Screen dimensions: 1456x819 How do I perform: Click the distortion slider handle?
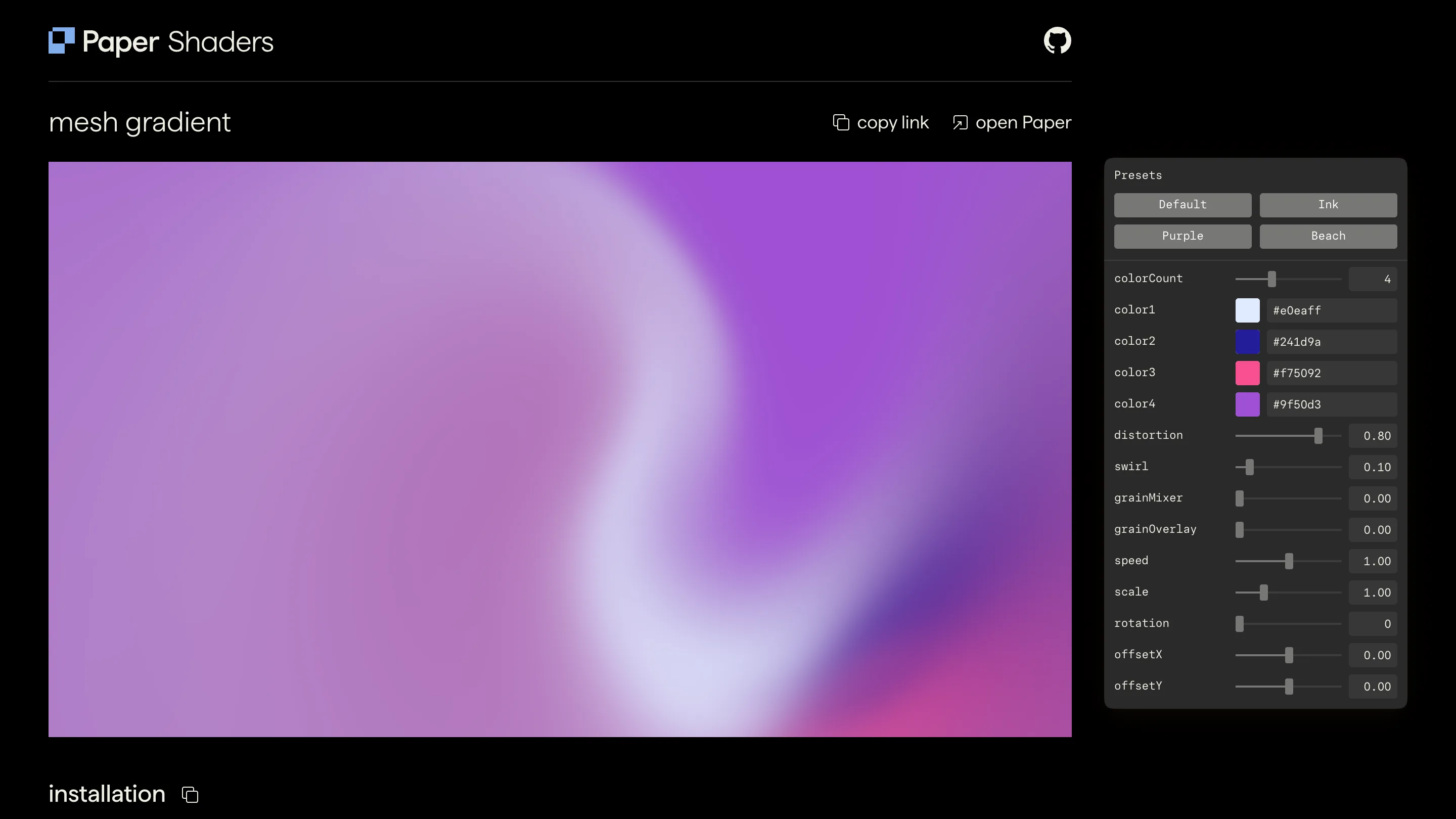tap(1318, 436)
